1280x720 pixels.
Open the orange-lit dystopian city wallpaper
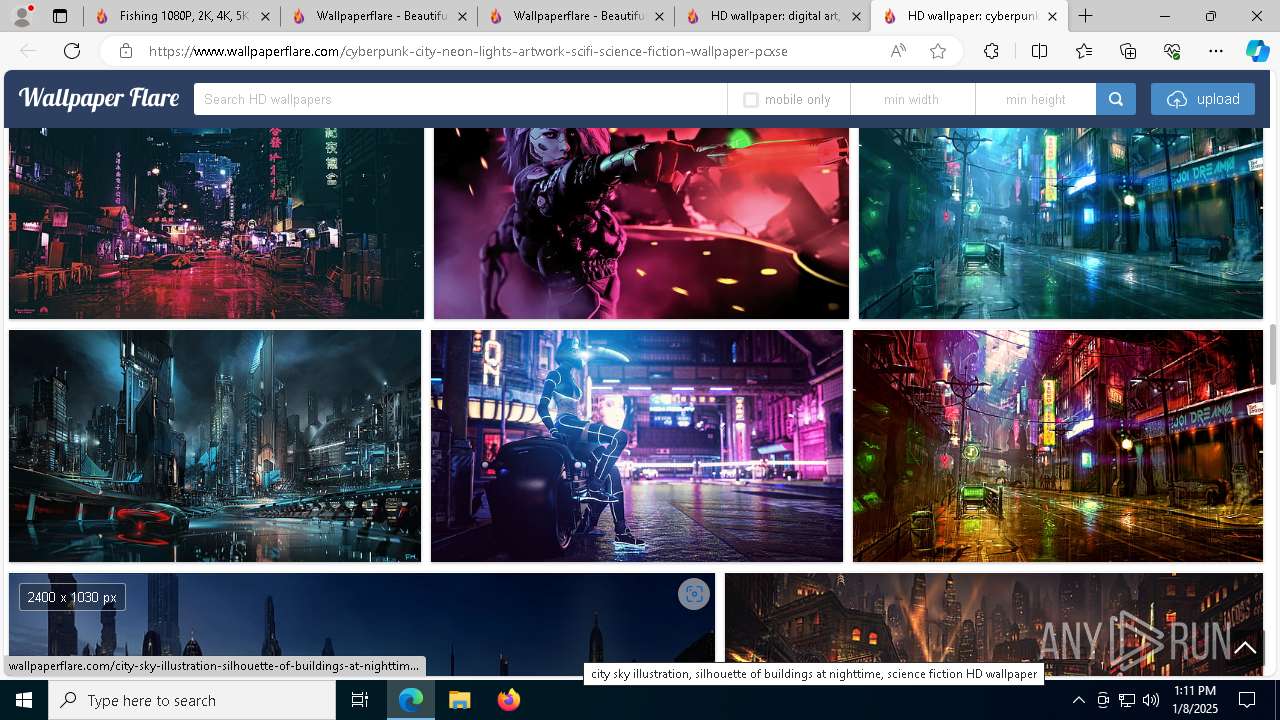[994, 624]
